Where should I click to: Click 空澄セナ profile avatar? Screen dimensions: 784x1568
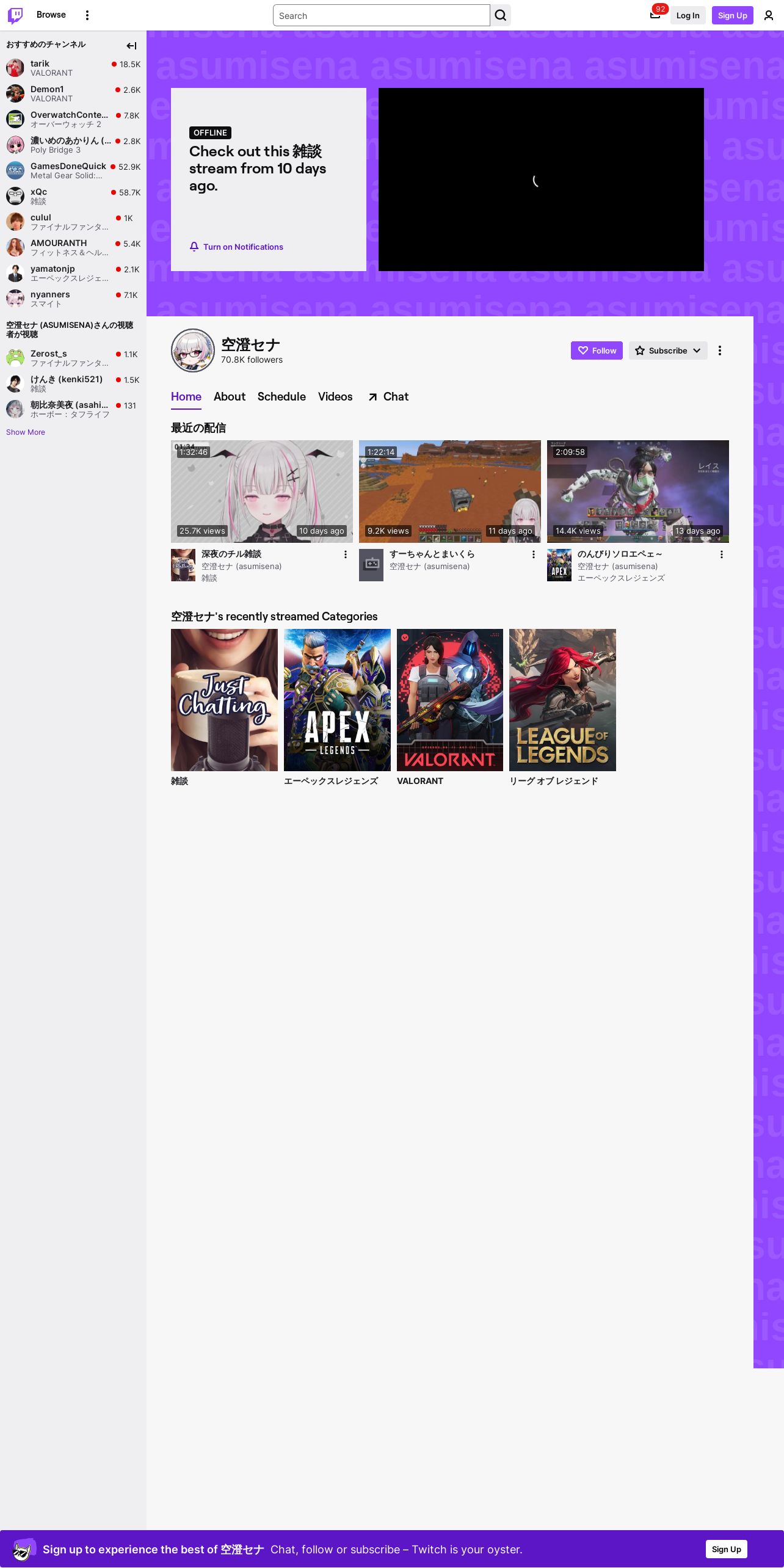point(193,350)
